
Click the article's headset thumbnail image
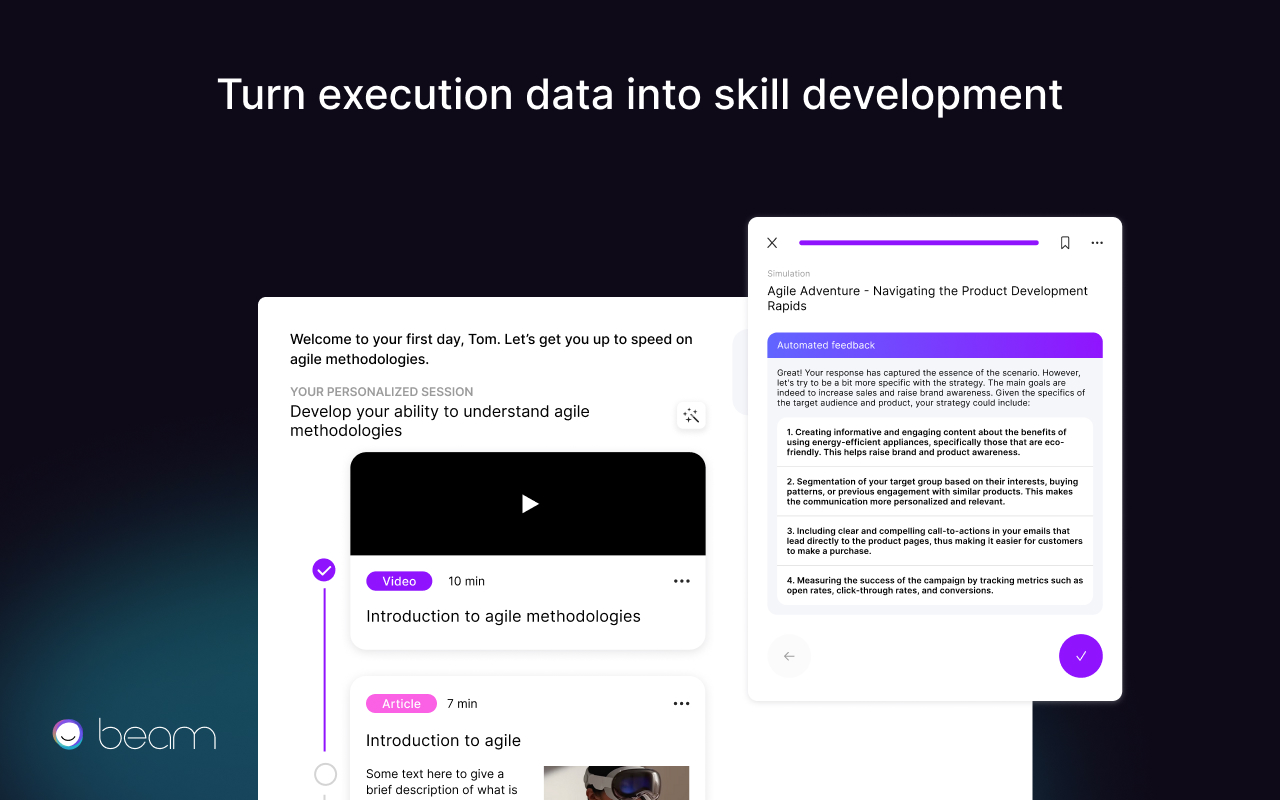coord(616,783)
